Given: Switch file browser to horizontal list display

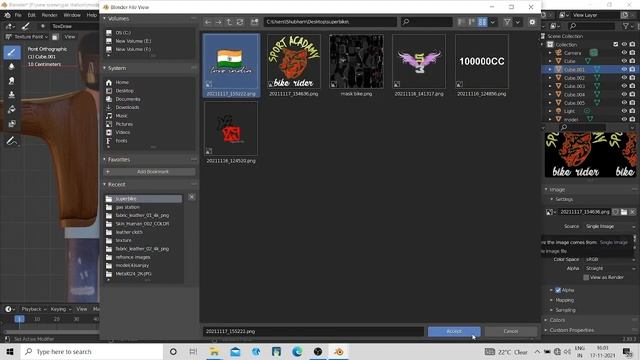Looking at the screenshot, I should point(471,22).
